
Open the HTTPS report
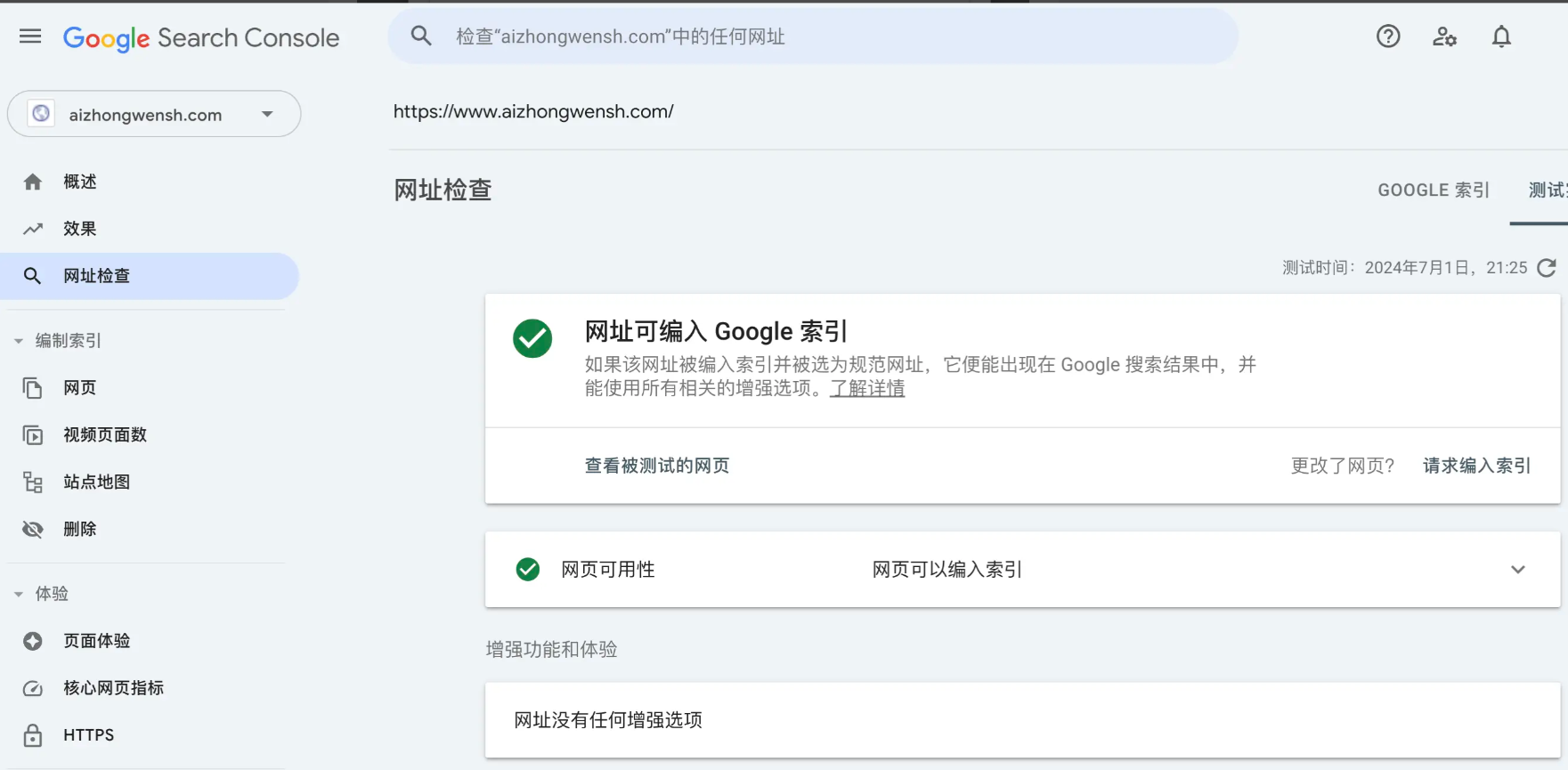coord(89,735)
